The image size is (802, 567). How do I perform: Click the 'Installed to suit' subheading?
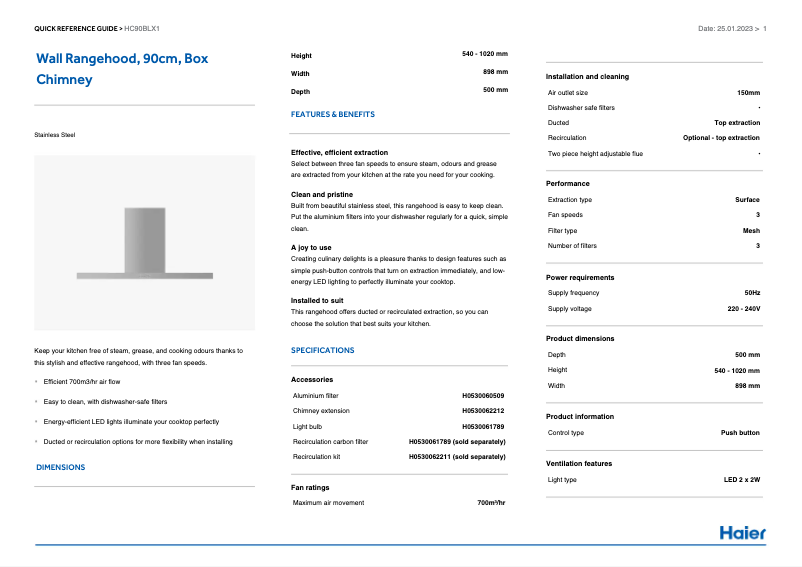click(317, 301)
